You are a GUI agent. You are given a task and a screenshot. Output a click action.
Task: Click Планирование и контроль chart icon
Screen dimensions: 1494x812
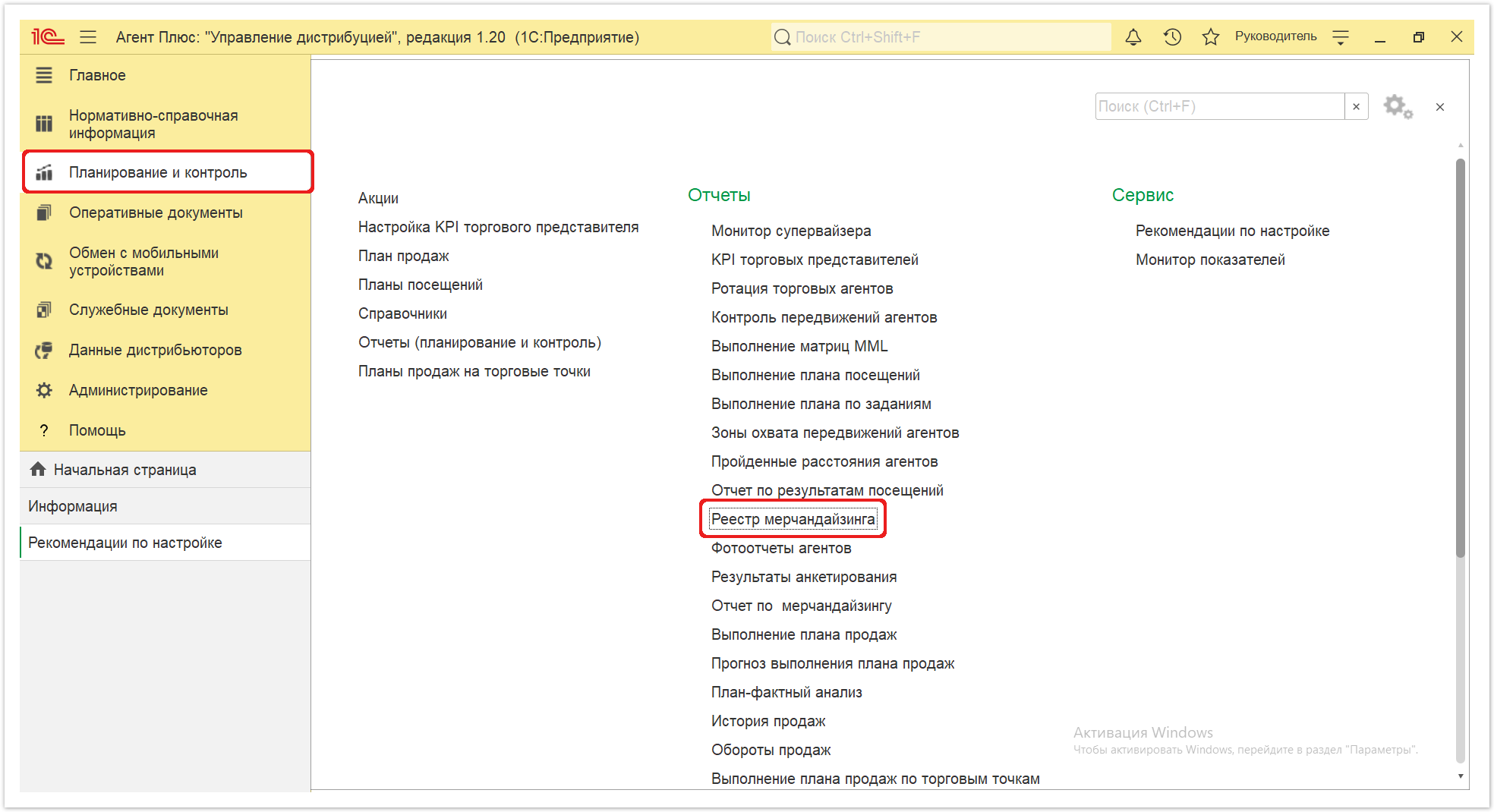tap(44, 172)
